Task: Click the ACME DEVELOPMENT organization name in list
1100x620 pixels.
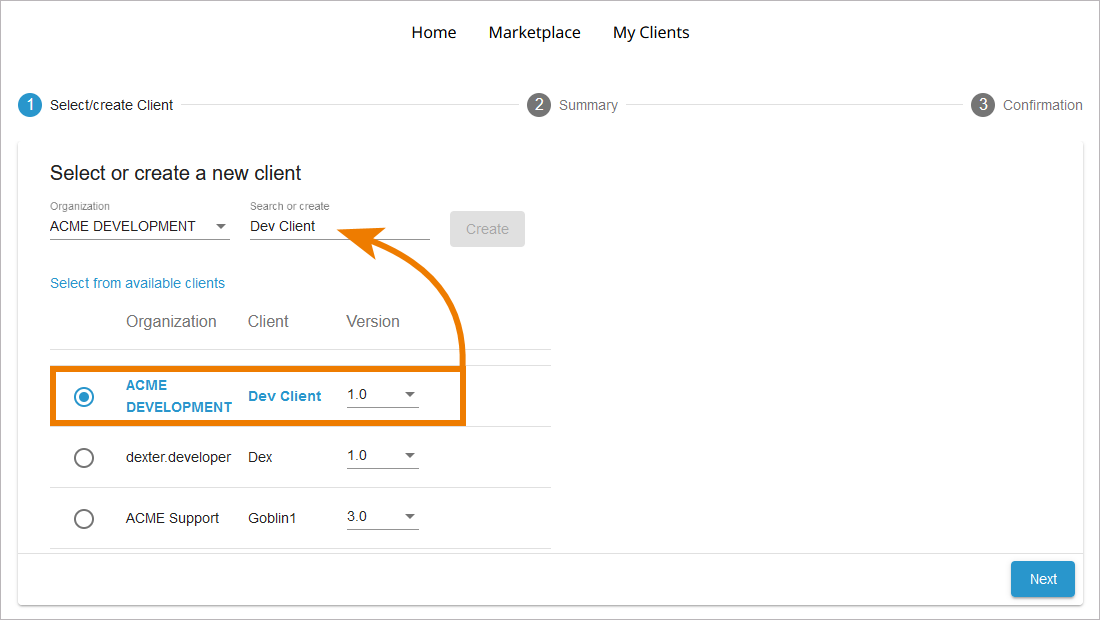Action: click(178, 396)
